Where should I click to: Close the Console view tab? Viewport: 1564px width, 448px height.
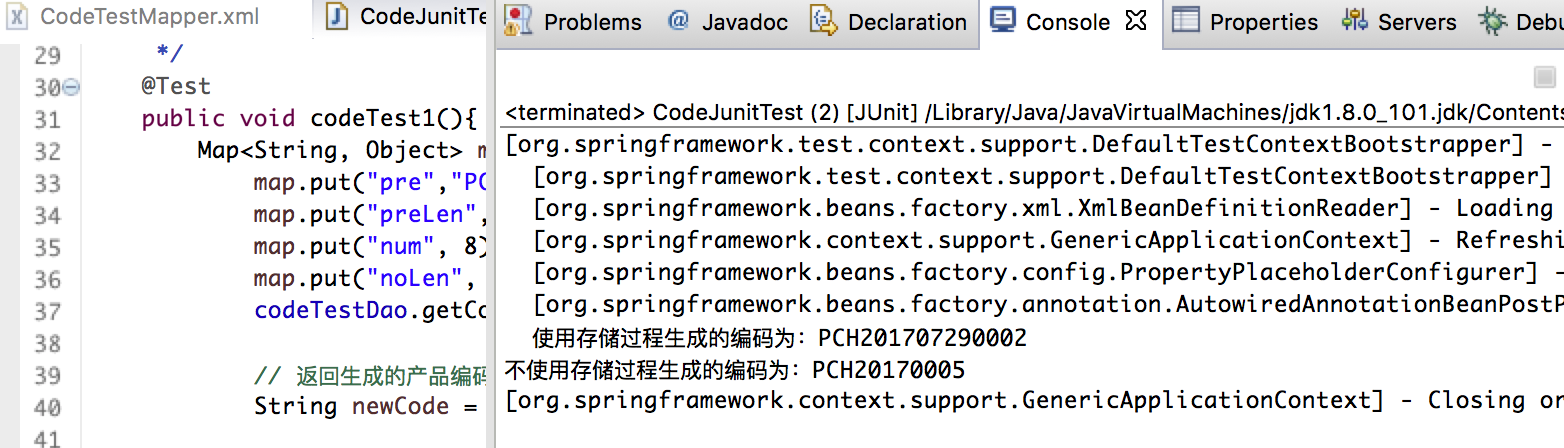pos(1135,20)
